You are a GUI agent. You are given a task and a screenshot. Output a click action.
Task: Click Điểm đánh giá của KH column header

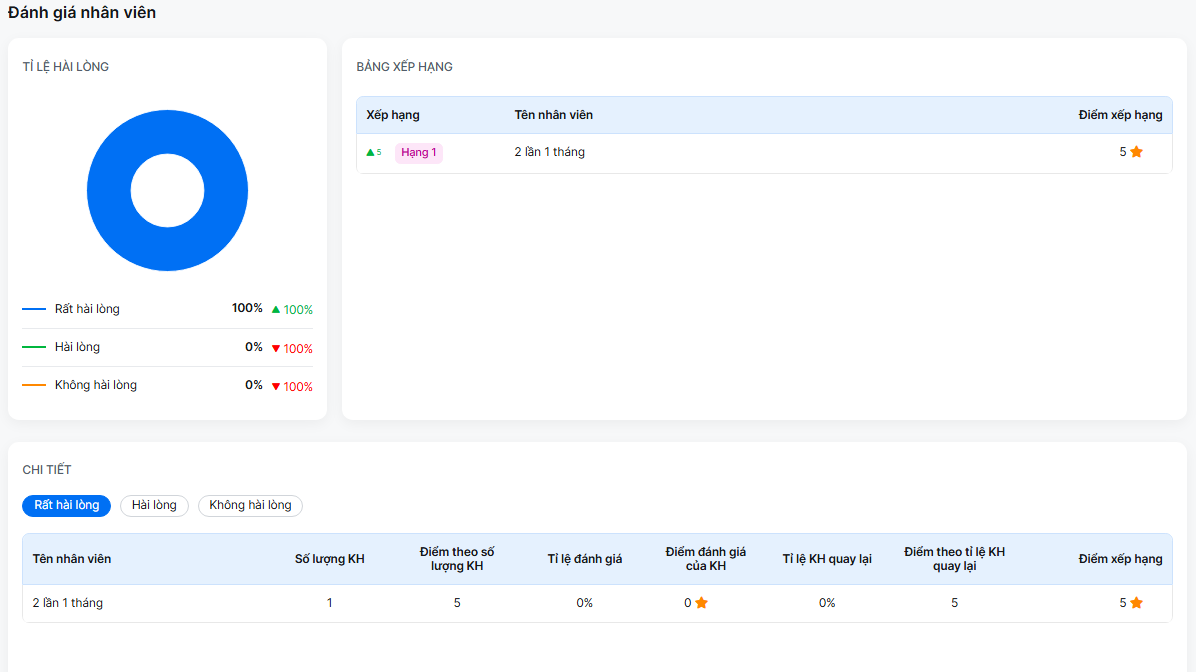[x=706, y=559]
